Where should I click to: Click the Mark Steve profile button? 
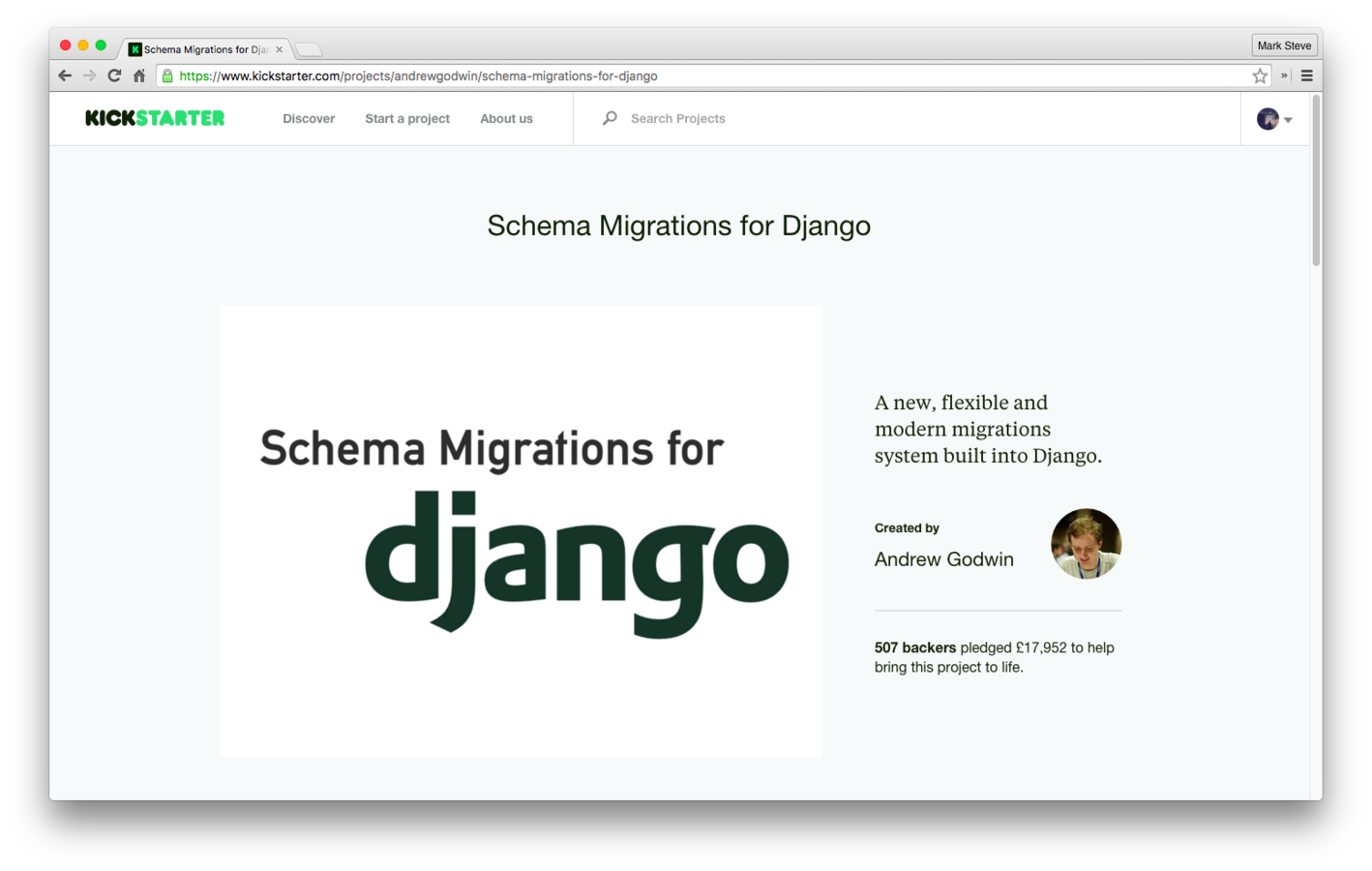pyautogui.click(x=1284, y=45)
